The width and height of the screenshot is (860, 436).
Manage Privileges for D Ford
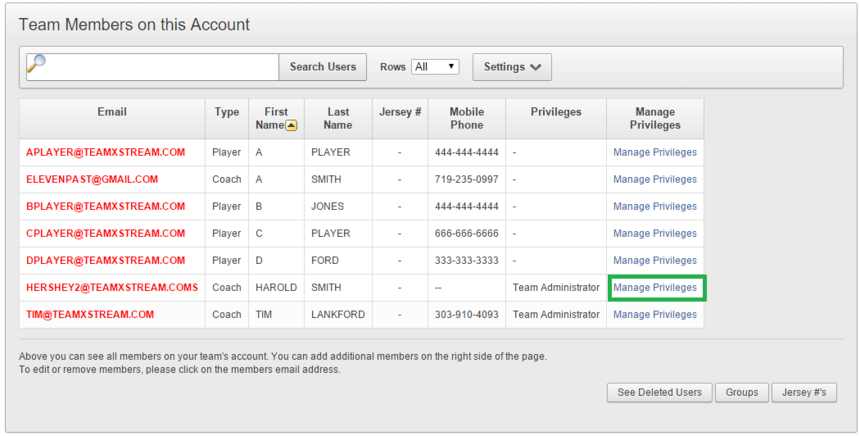[655, 261]
